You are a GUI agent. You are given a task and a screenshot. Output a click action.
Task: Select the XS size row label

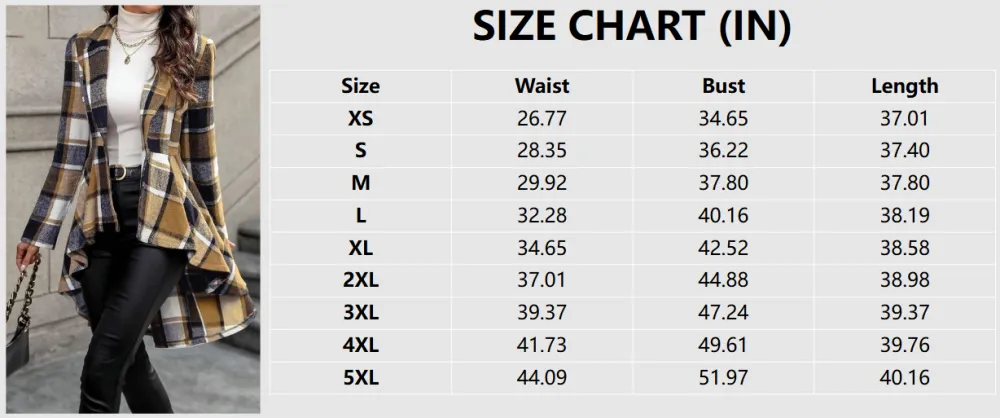pyautogui.click(x=360, y=118)
